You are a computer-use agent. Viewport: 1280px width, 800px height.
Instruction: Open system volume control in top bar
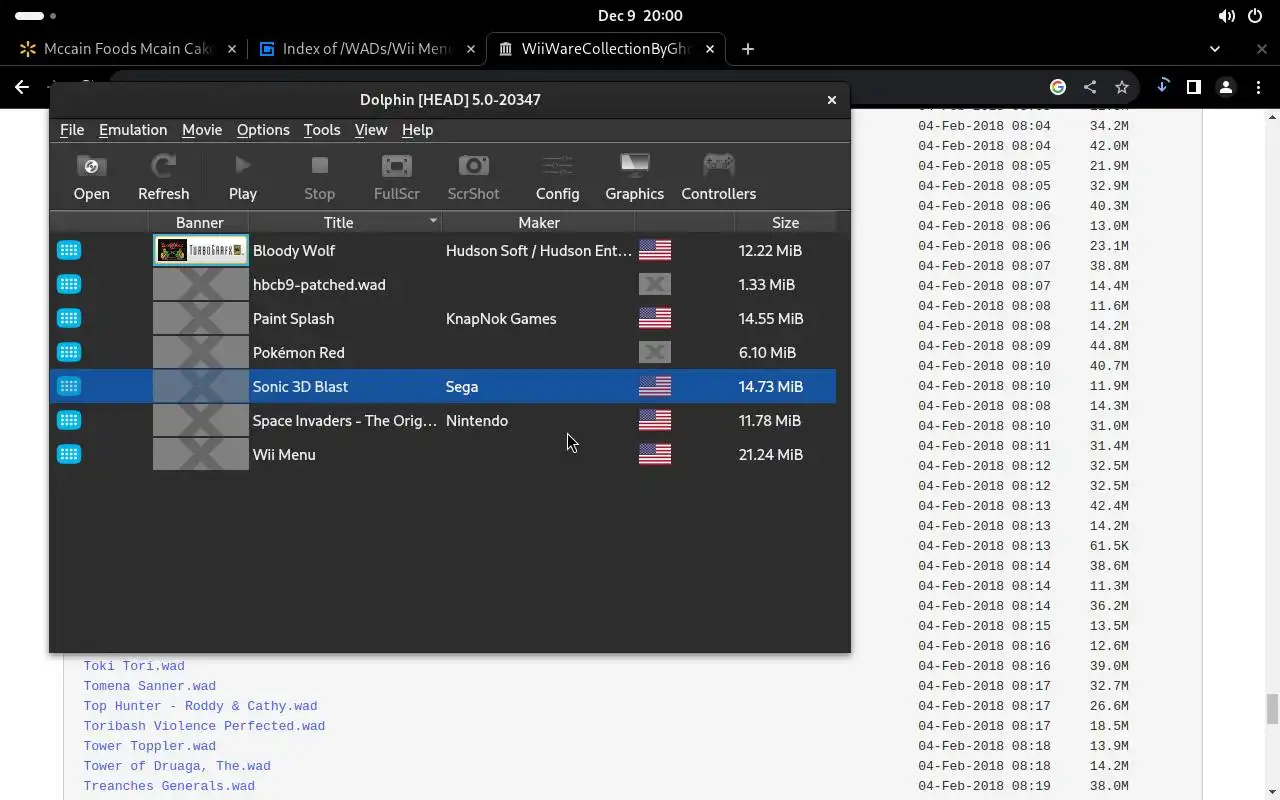tap(1227, 16)
